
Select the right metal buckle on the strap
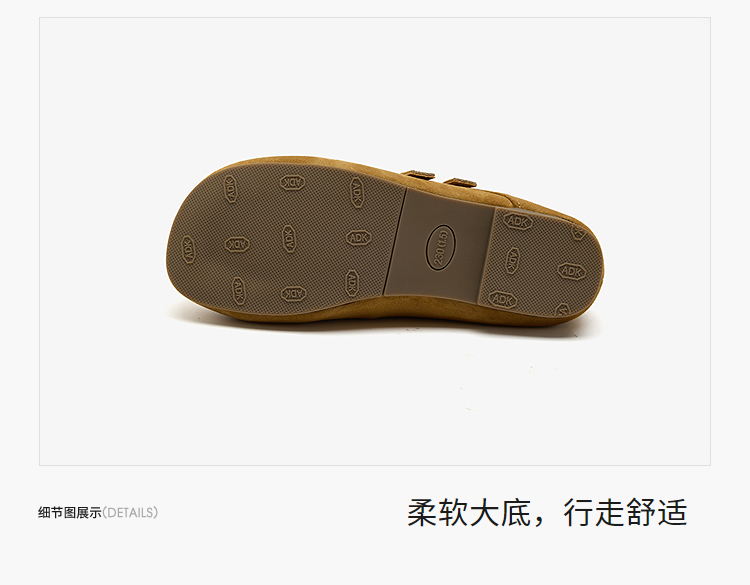coord(462,182)
